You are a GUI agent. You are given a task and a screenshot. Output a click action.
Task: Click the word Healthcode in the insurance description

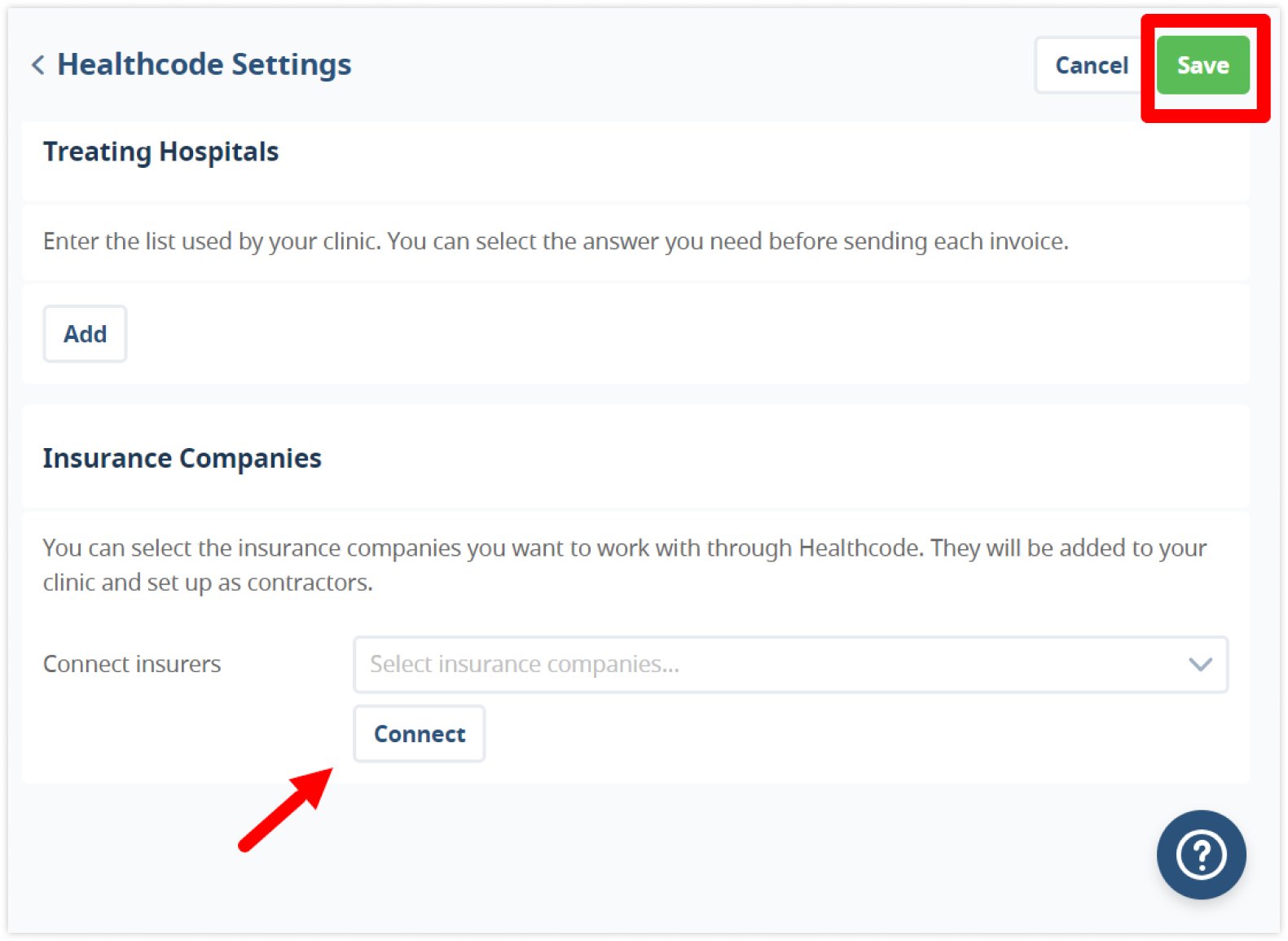859,548
